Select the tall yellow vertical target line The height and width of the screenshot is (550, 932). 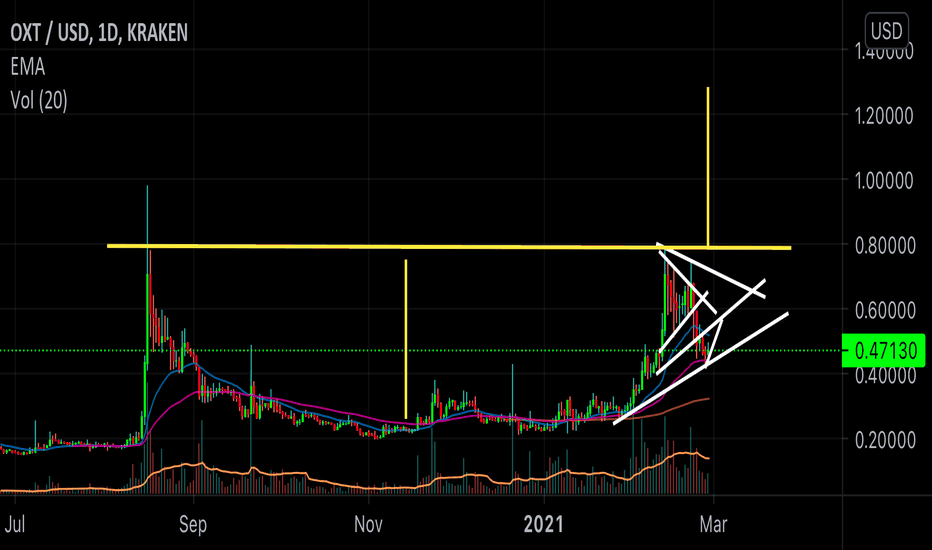tap(707, 166)
